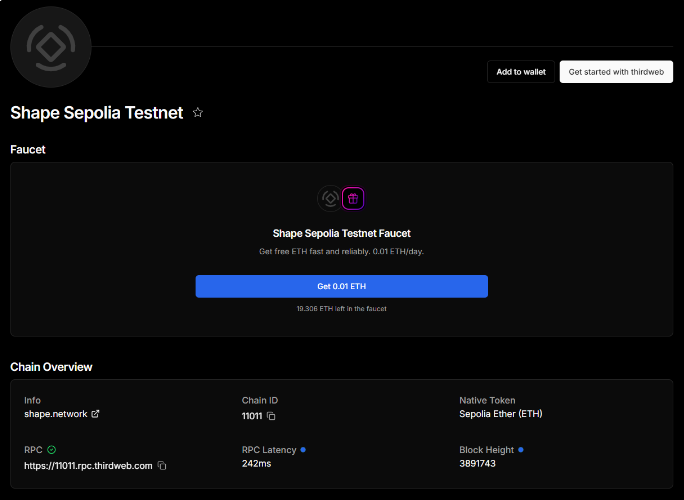Click the green RPC status check icon
Image resolution: width=684 pixels, height=500 pixels.
(x=51, y=450)
